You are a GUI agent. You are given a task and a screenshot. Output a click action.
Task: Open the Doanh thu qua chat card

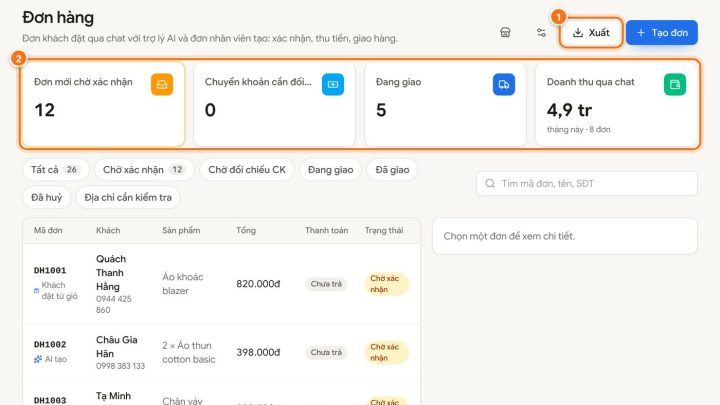click(617, 104)
